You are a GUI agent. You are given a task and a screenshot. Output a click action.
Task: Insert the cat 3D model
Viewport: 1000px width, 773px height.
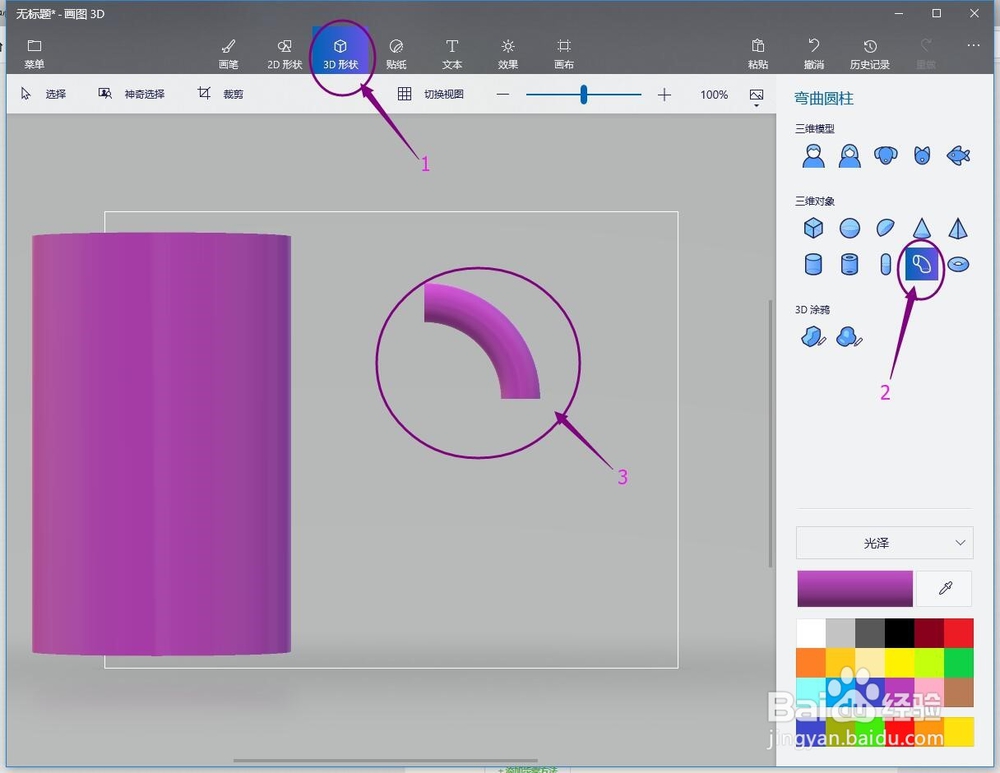pos(922,156)
